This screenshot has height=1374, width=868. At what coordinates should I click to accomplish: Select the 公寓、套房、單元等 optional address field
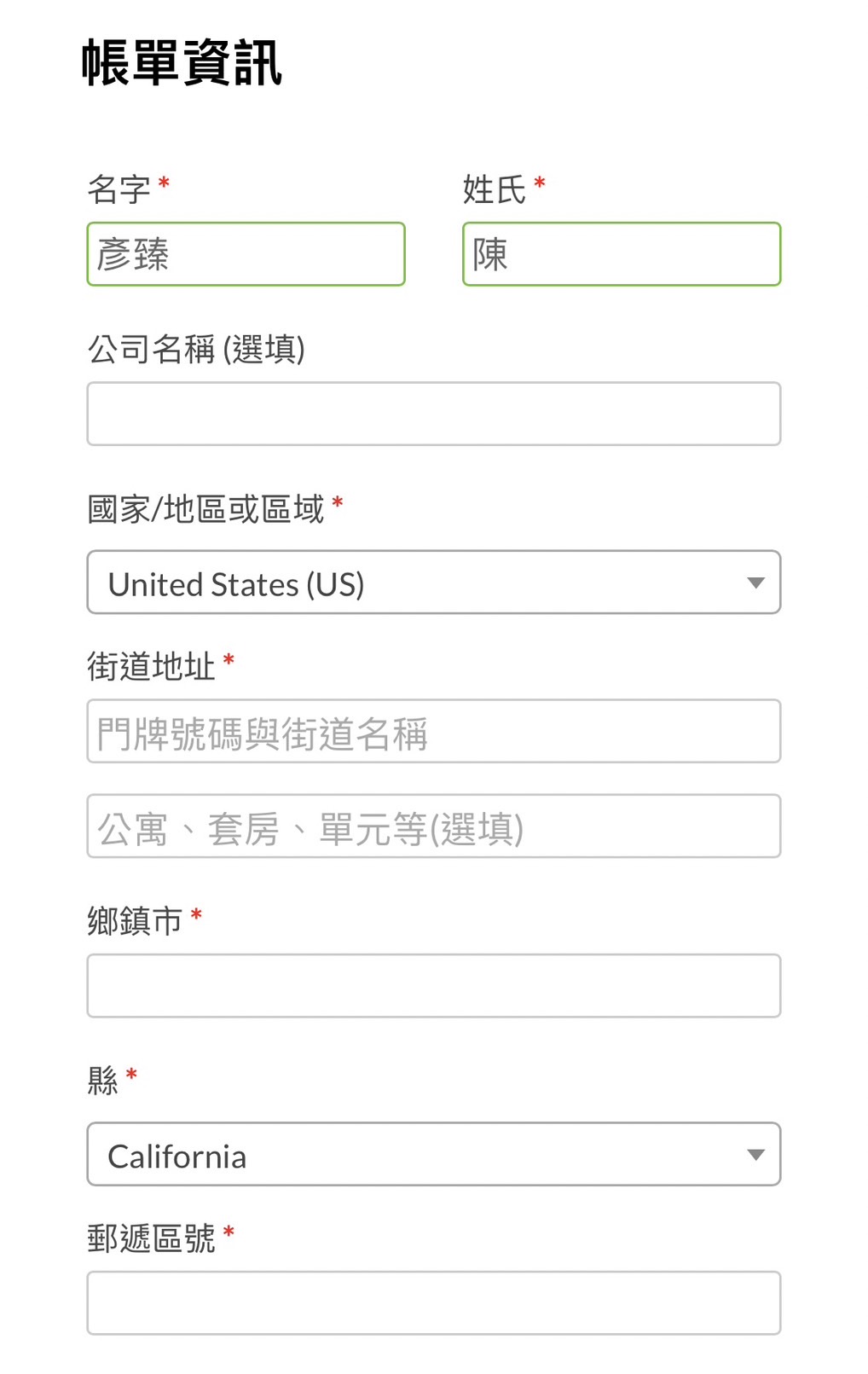[433, 826]
